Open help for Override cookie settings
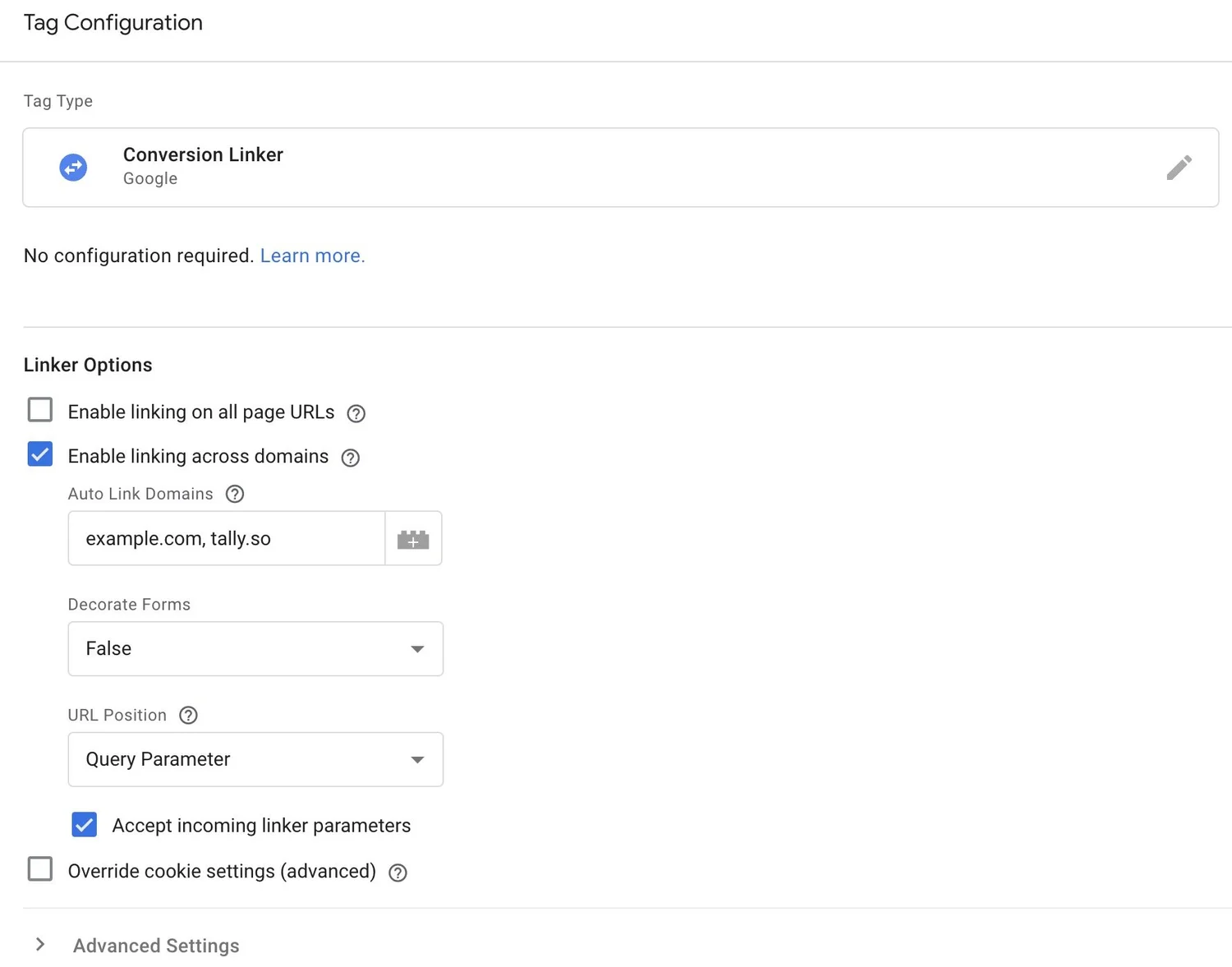This screenshot has width=1232, height=967. pos(398,873)
